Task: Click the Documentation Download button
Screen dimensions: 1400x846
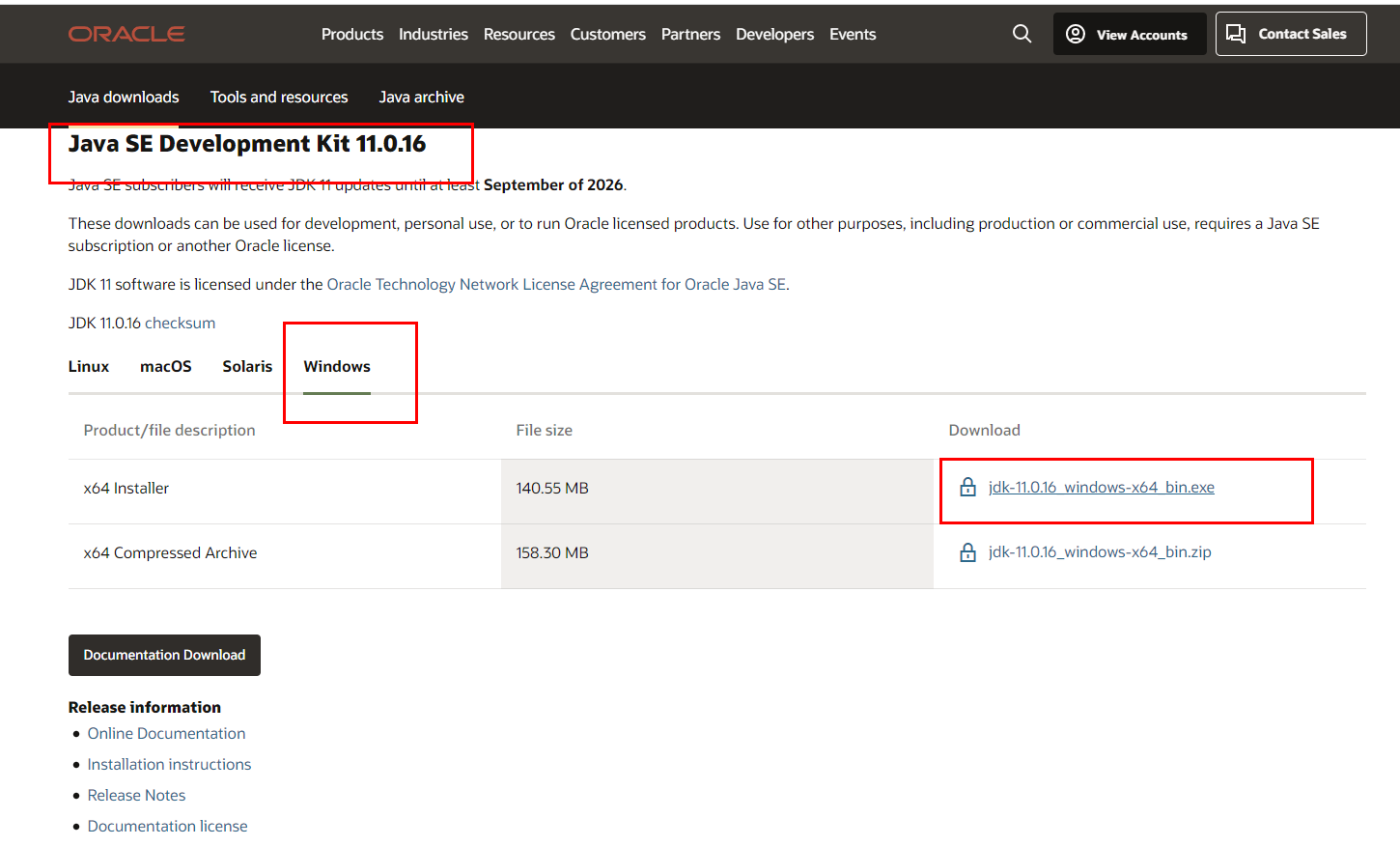Action: pos(164,655)
